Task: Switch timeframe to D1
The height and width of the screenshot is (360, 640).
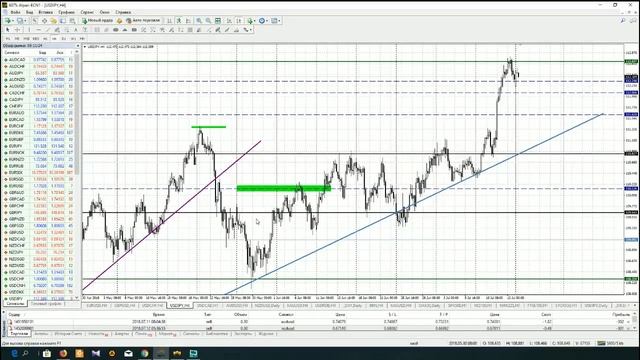Action: point(64,38)
